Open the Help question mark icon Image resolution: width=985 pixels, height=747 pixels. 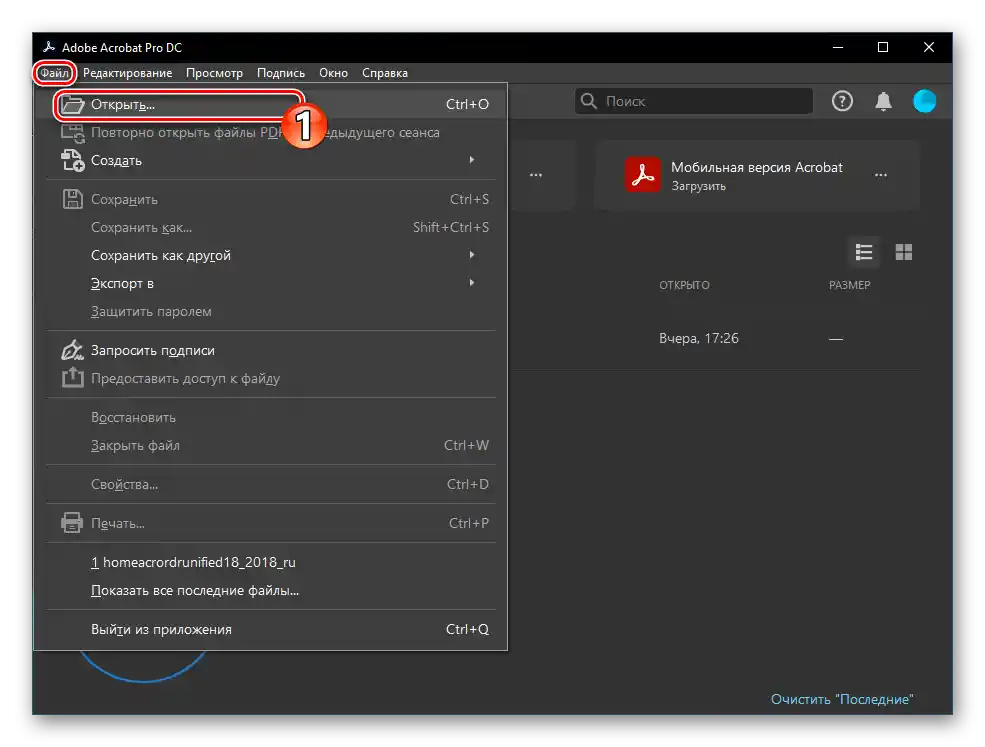coord(841,101)
